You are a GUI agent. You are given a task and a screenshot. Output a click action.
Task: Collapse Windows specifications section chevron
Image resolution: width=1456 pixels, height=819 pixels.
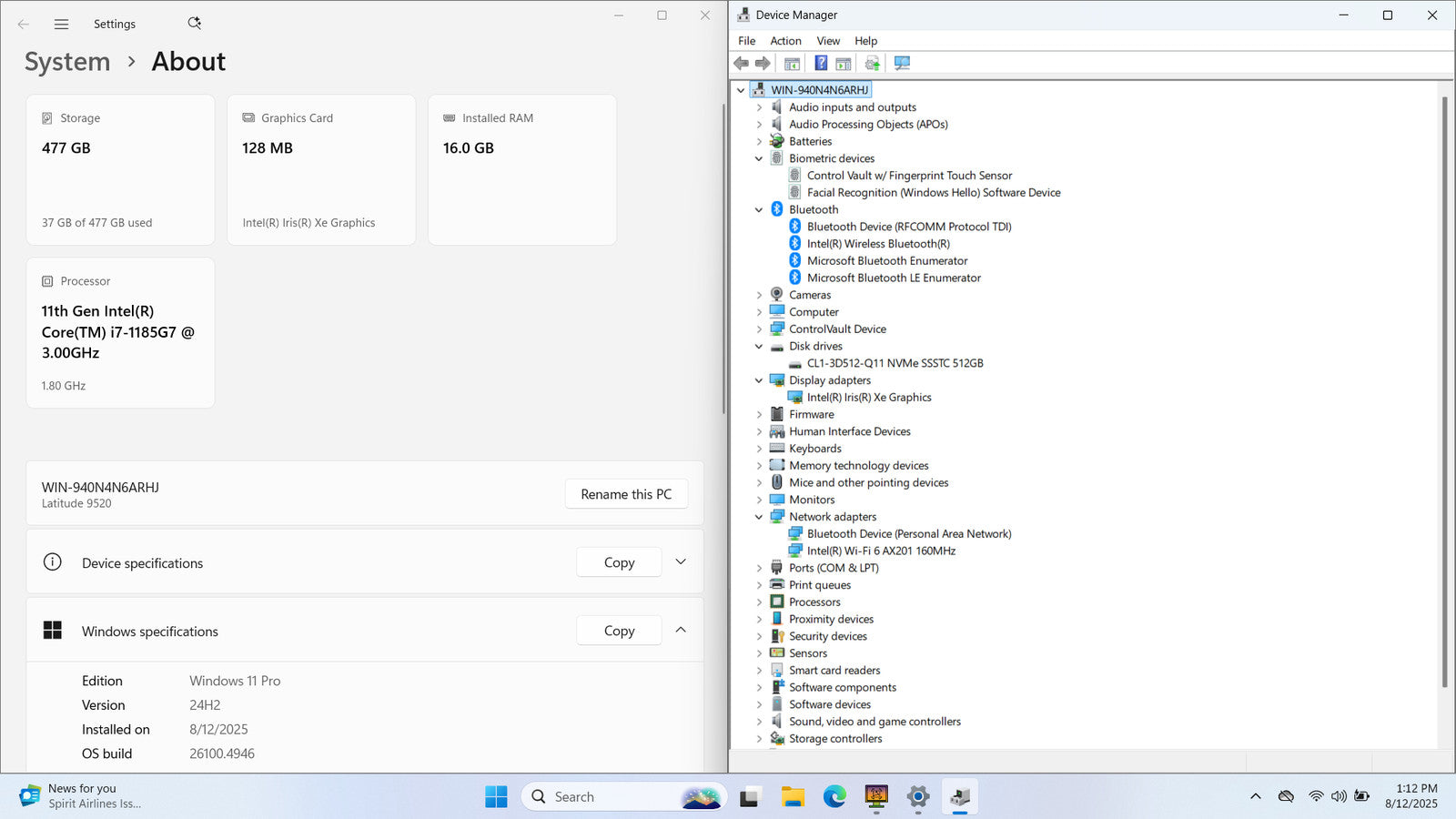[x=681, y=631]
